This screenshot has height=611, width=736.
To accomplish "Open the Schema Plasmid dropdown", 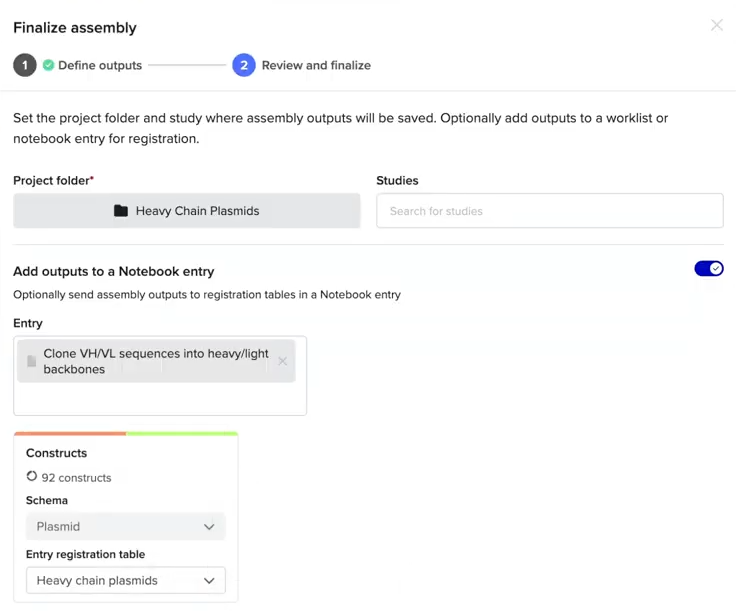I will pyautogui.click(x=125, y=526).
